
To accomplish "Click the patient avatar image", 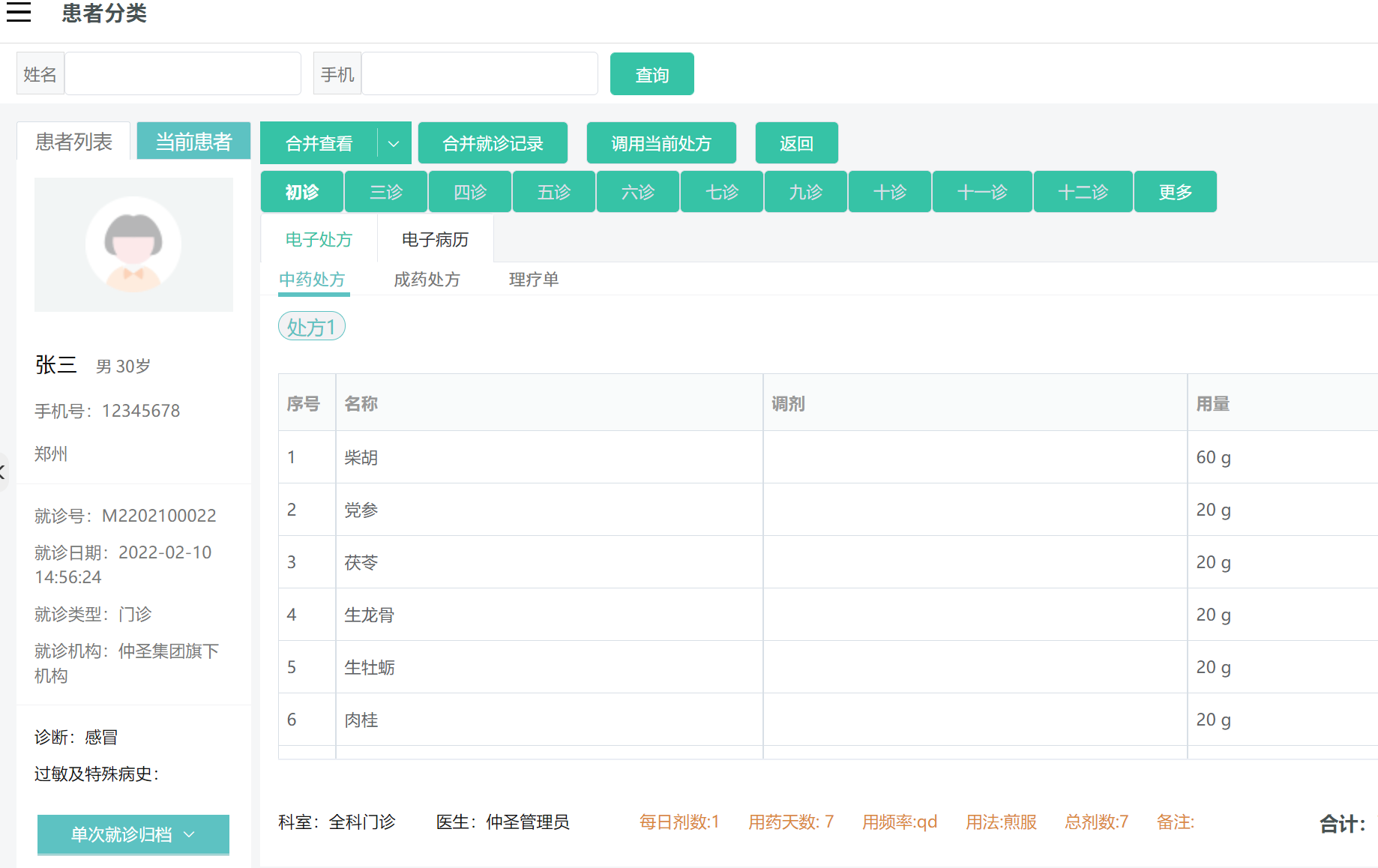I will (x=133, y=244).
